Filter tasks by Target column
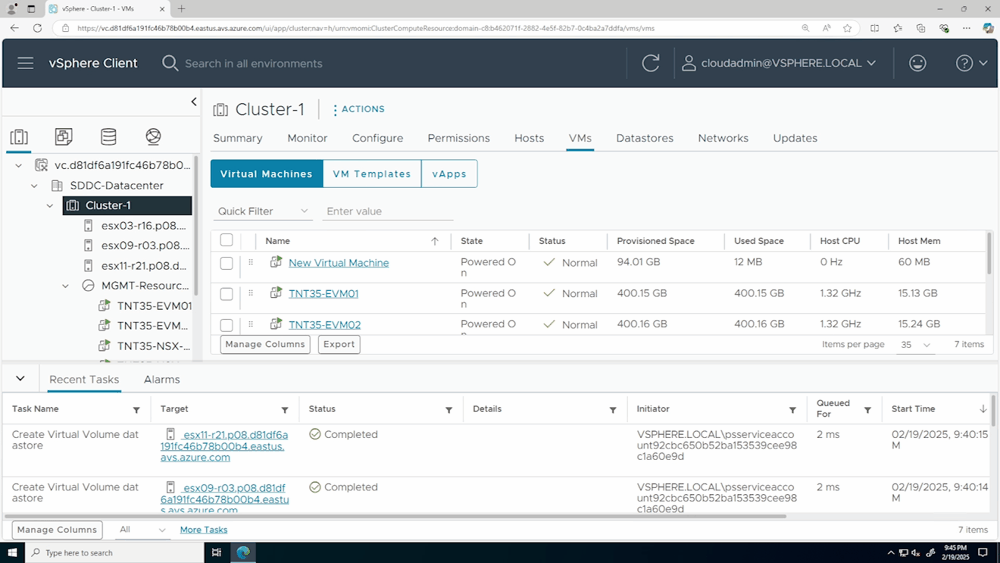Viewport: 1000px width, 563px height. coord(284,410)
